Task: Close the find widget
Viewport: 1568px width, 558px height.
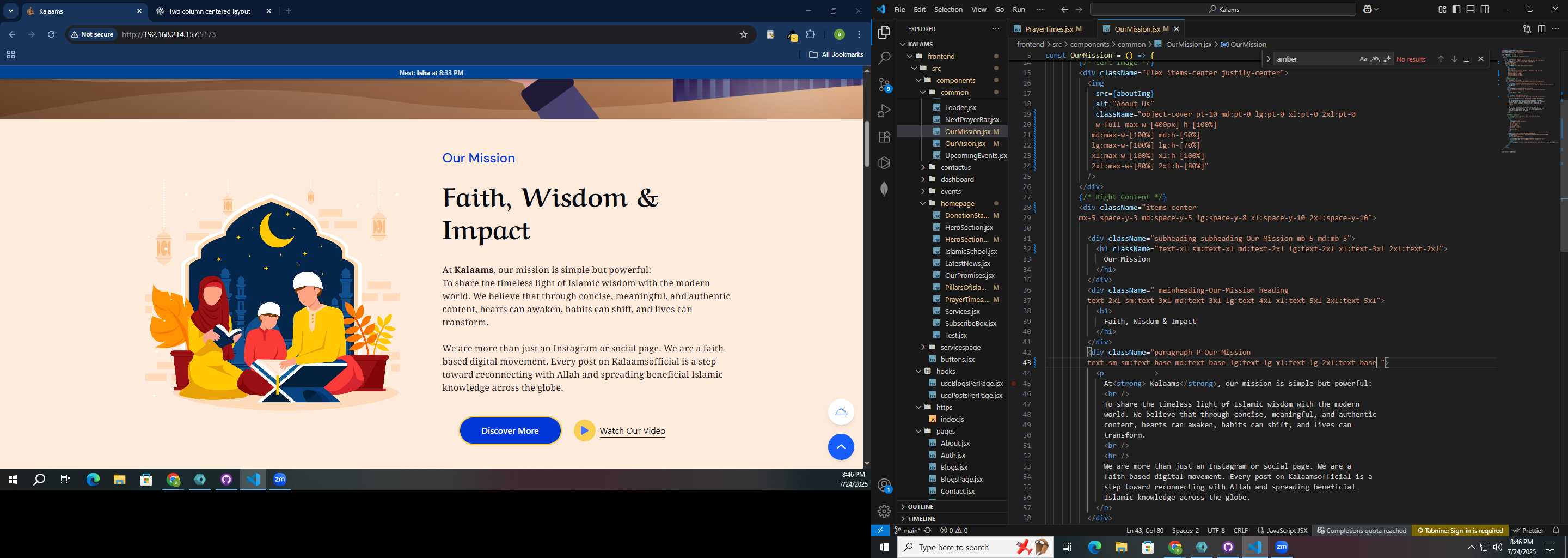Action: click(x=1480, y=59)
